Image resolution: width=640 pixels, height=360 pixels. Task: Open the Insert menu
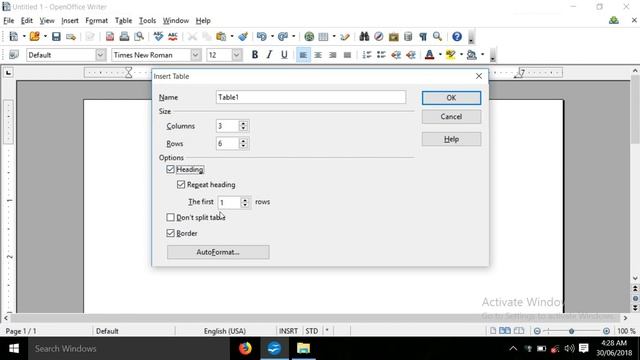click(x=70, y=20)
